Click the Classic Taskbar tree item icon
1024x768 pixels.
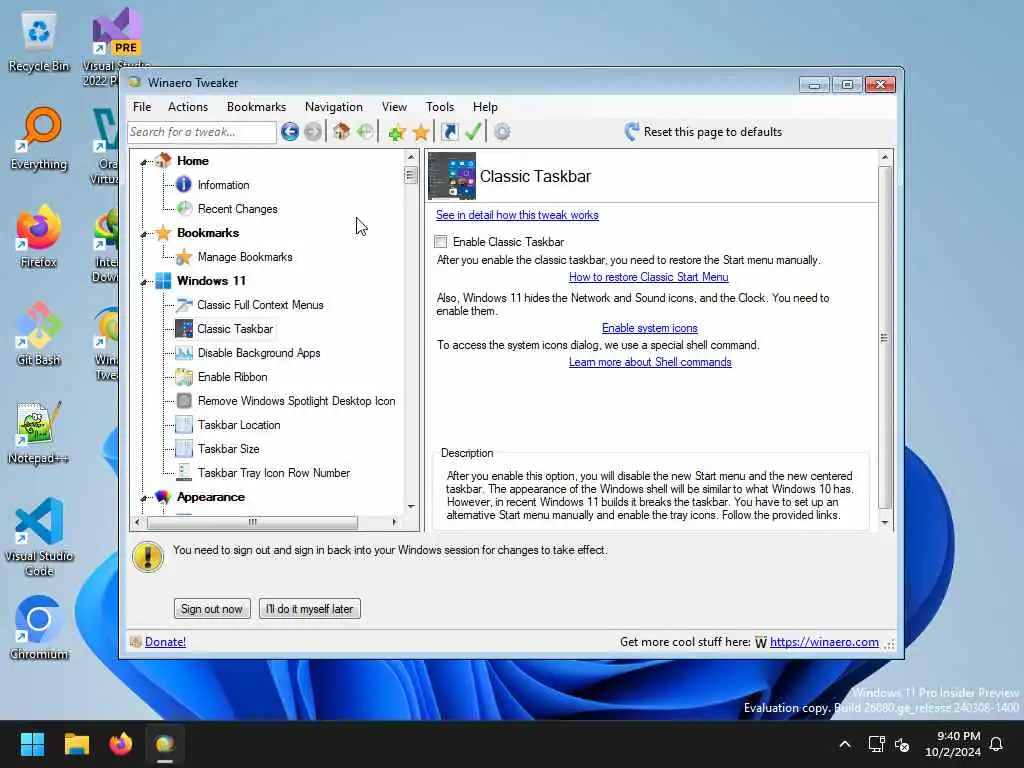(x=184, y=328)
